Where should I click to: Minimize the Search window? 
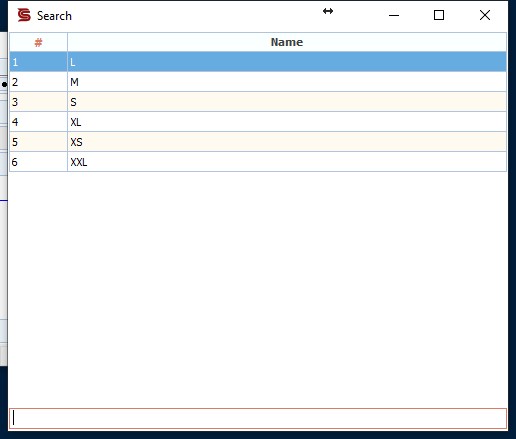(394, 15)
